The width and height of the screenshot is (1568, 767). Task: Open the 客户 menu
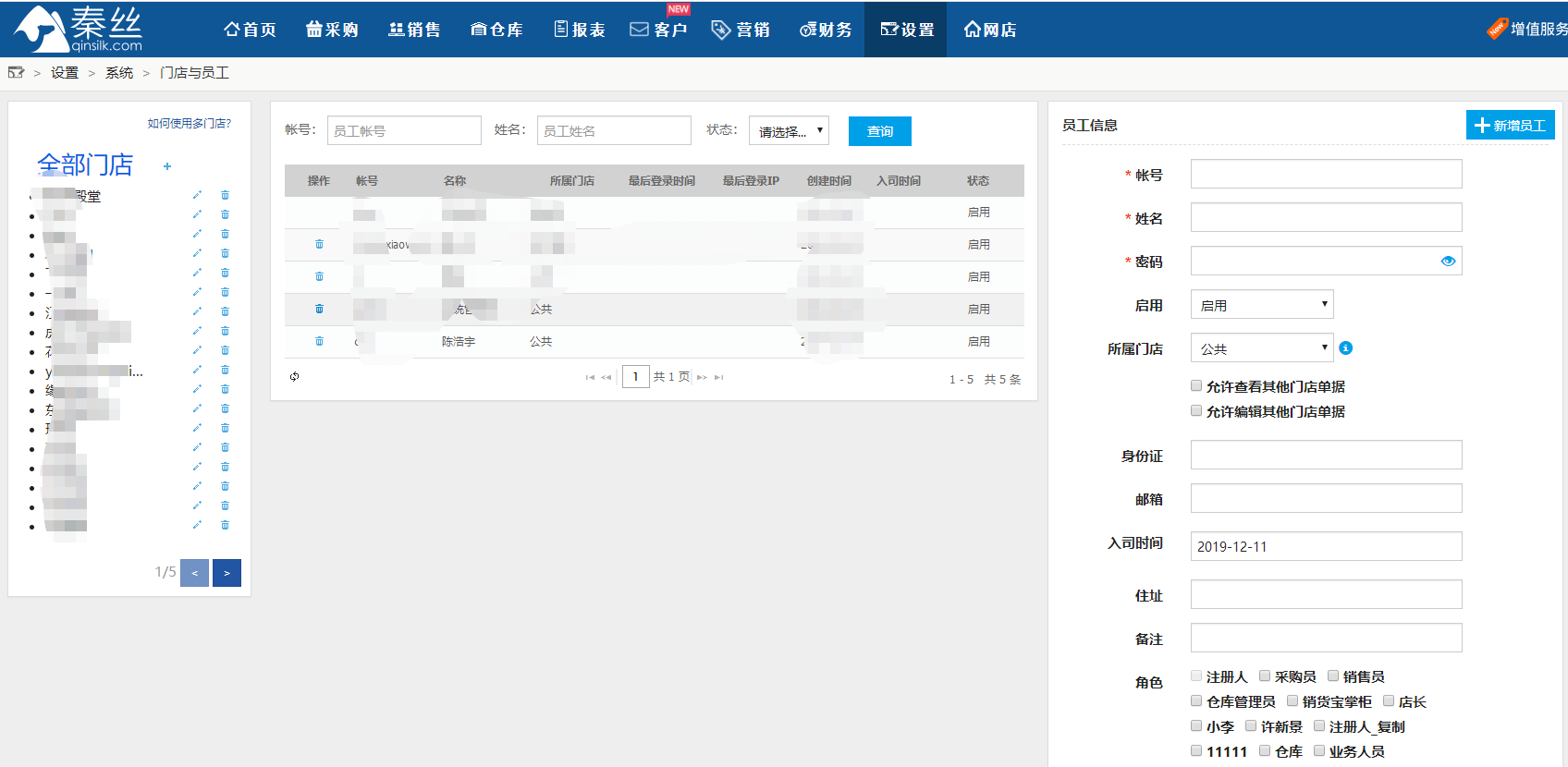pos(658,30)
